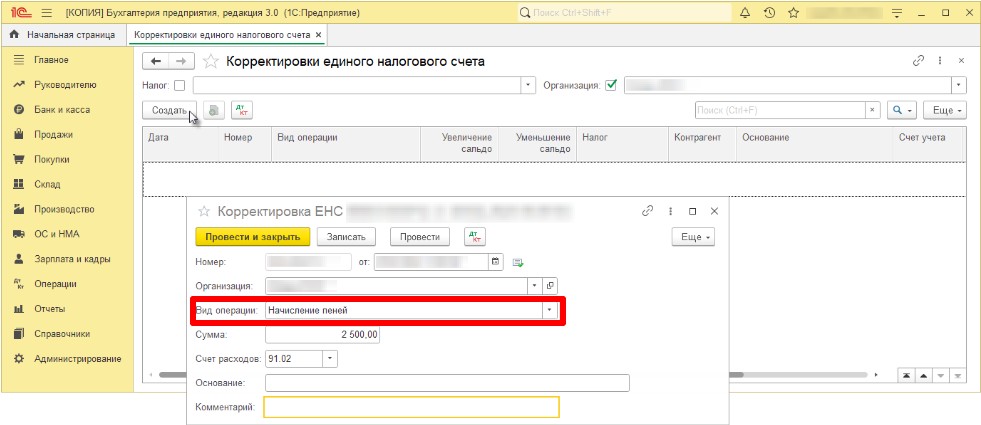The width and height of the screenshot is (981, 425).
Task: Open notifications bell icon
Action: coord(745,13)
